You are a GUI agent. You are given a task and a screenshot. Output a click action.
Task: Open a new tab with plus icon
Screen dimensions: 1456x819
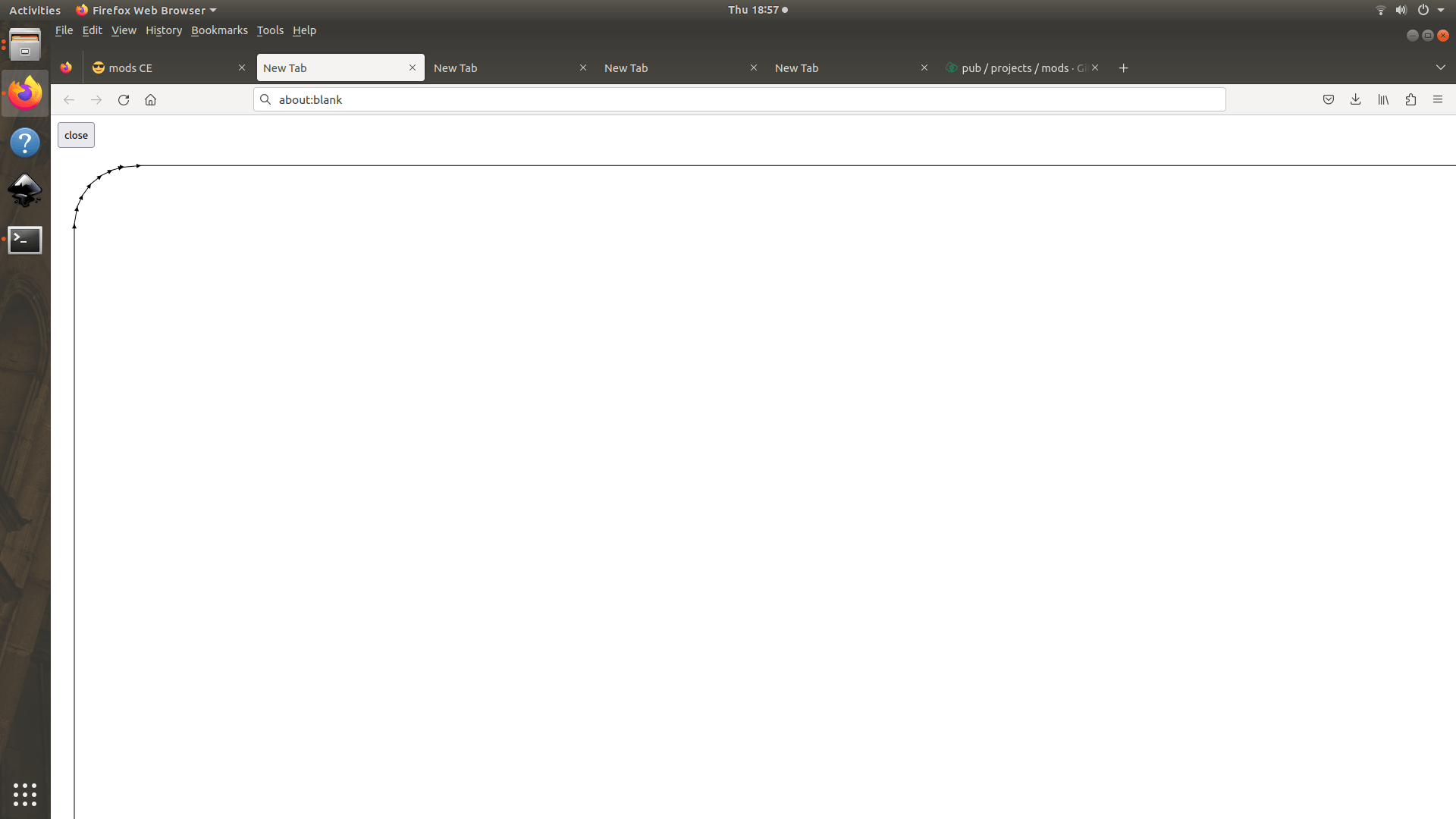click(x=1123, y=68)
